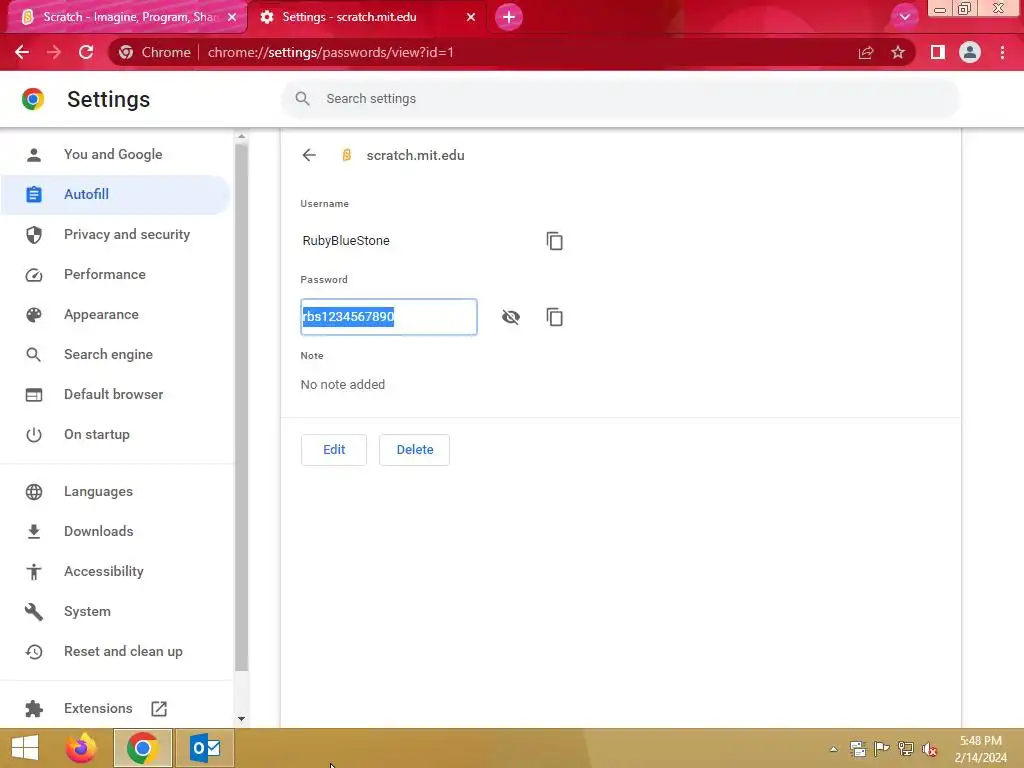
Task: Click the magnifier icon in the settings search
Action: pyautogui.click(x=302, y=99)
